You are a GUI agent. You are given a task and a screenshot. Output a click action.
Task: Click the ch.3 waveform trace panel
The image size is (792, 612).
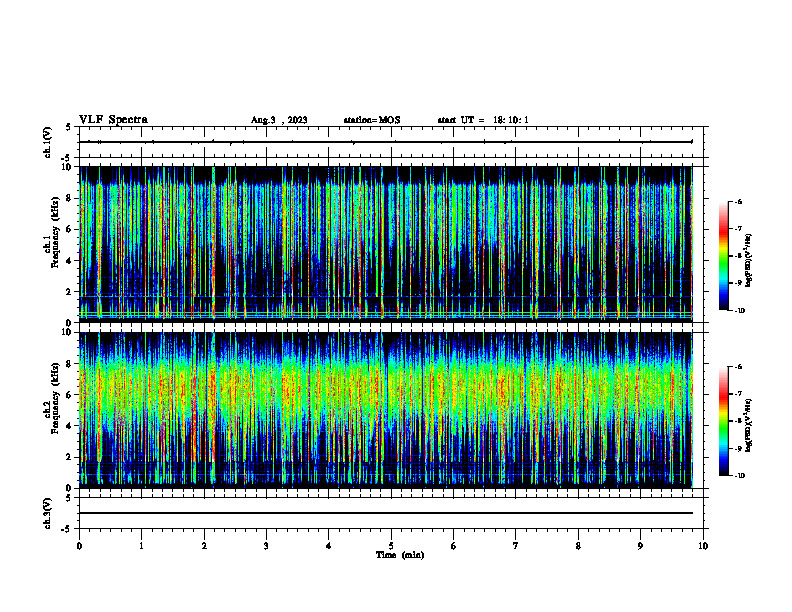tap(391, 513)
